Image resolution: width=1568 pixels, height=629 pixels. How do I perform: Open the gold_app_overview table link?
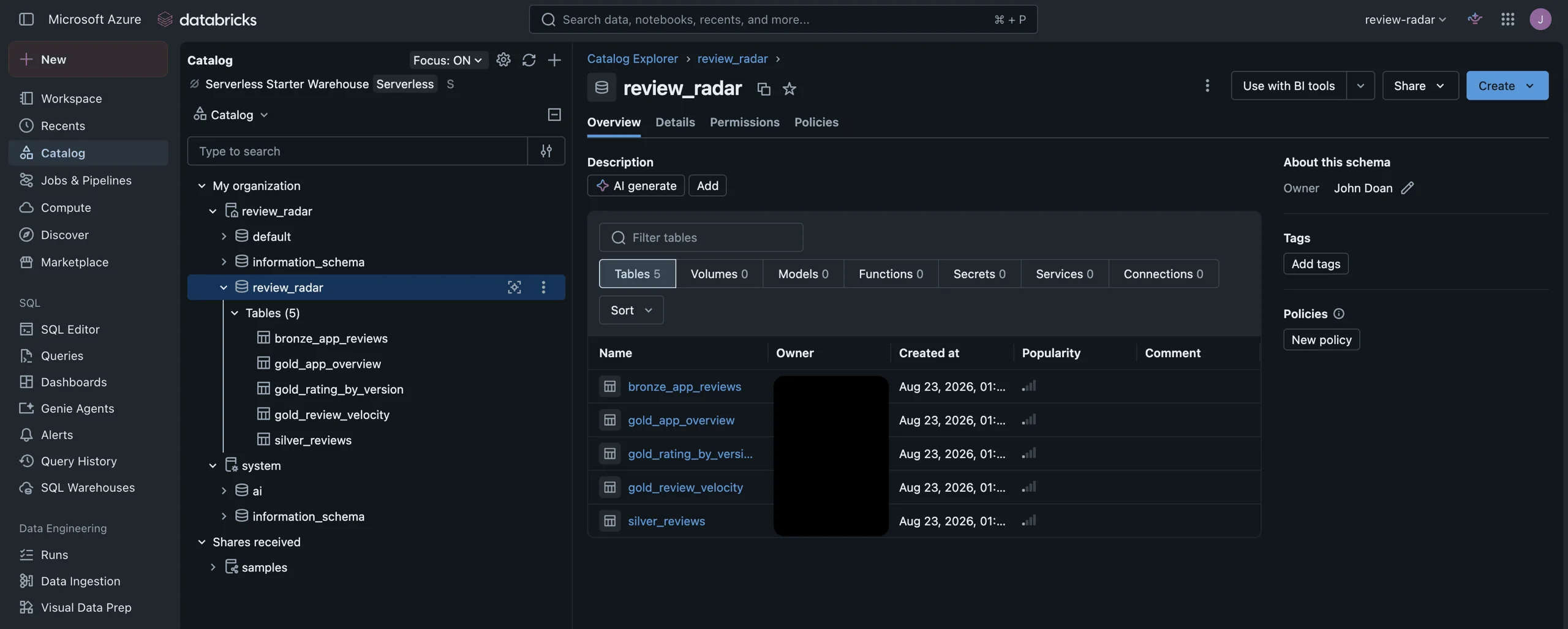681,420
